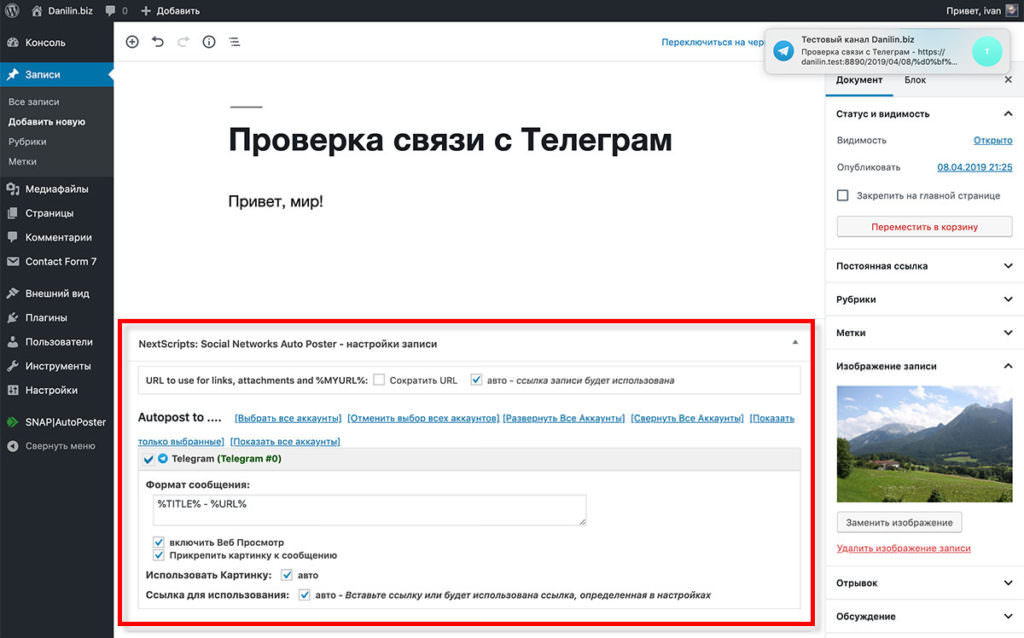Screen dimensions: 1024x638
Task: Click Показать все аккаунты link
Action: [285, 441]
